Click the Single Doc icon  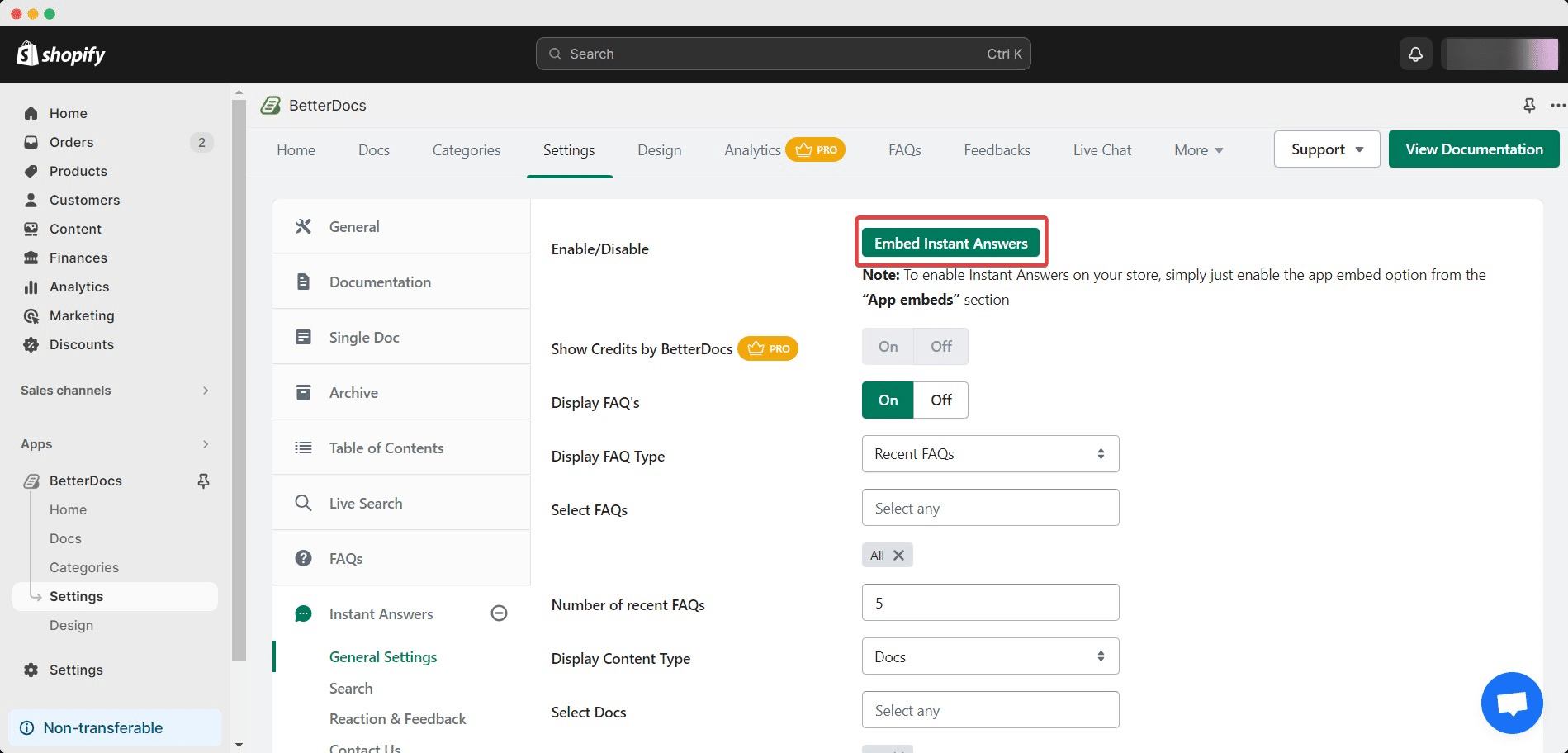pos(303,337)
